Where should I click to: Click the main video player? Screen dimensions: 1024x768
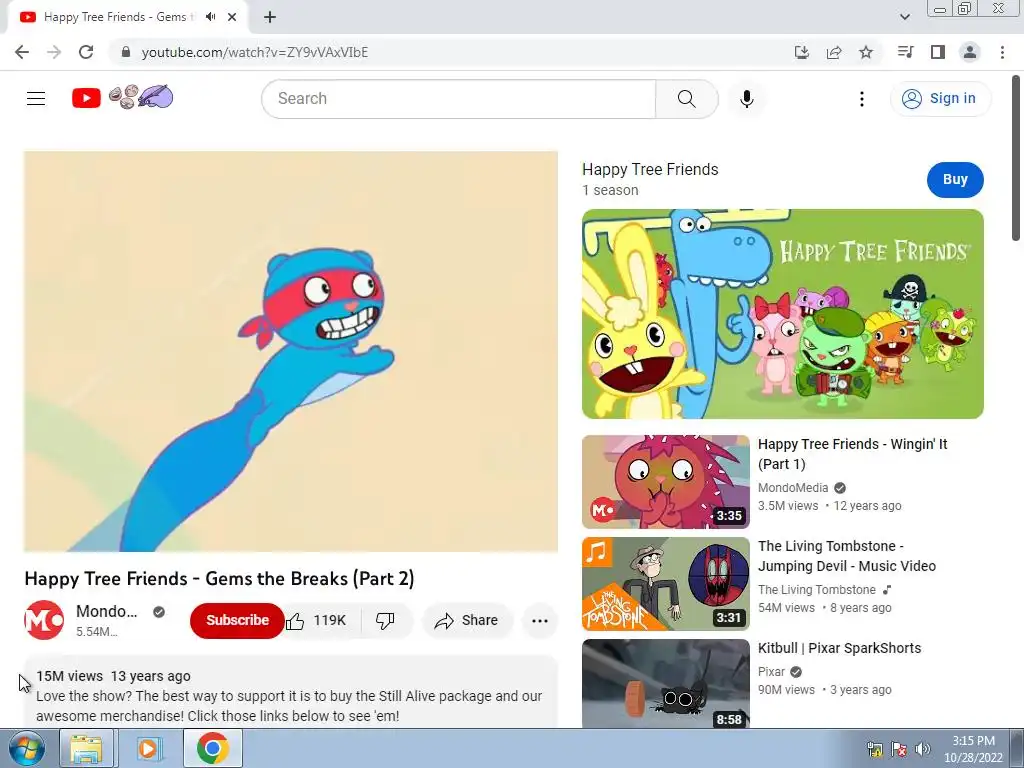(x=291, y=351)
